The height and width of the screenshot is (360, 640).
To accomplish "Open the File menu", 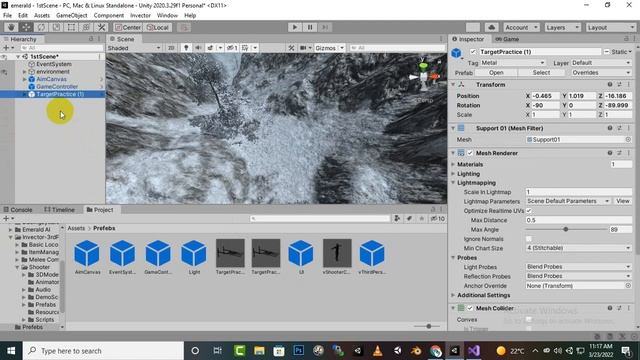I will click(x=7, y=16).
